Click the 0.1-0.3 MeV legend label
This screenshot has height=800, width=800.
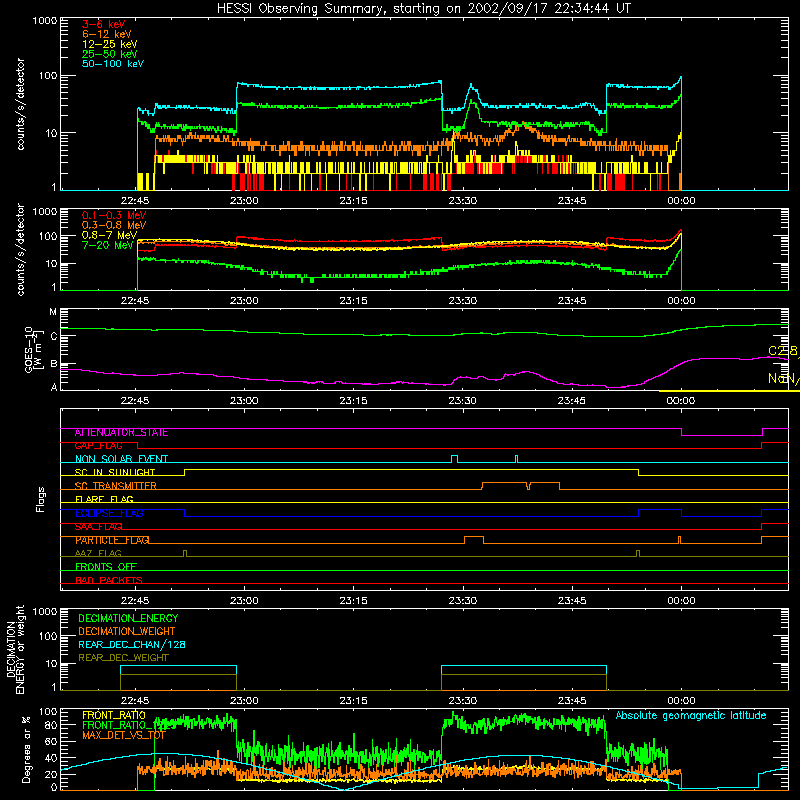pos(114,215)
